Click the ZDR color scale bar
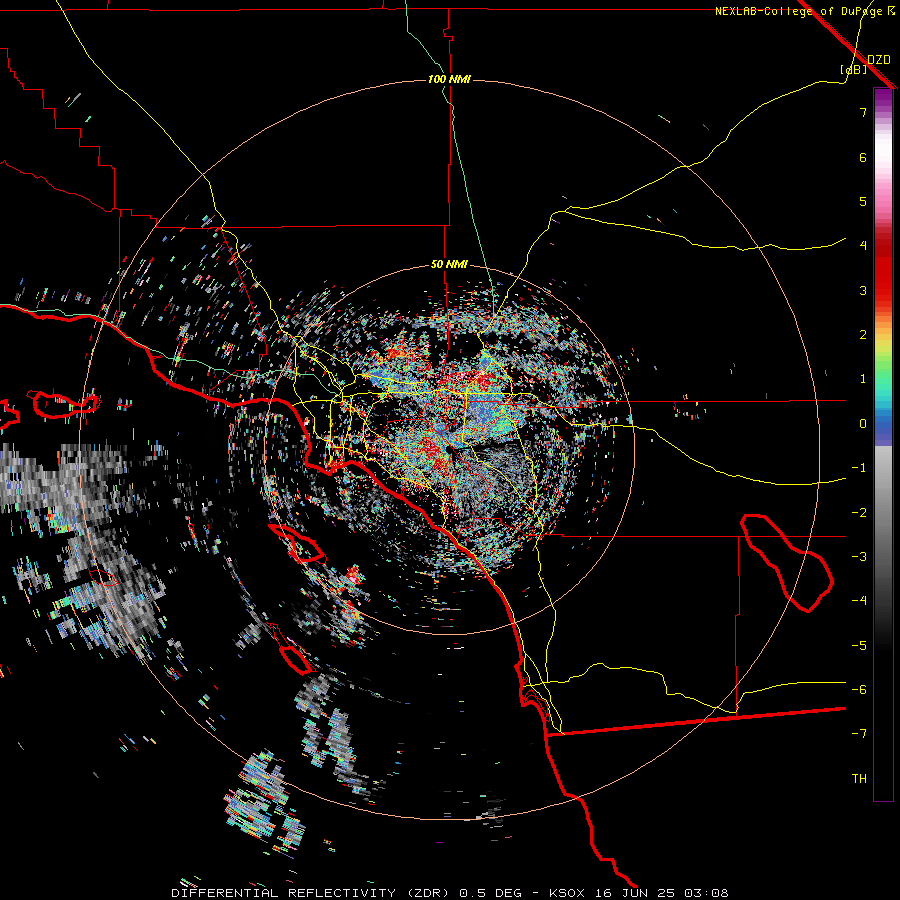 pos(883,444)
